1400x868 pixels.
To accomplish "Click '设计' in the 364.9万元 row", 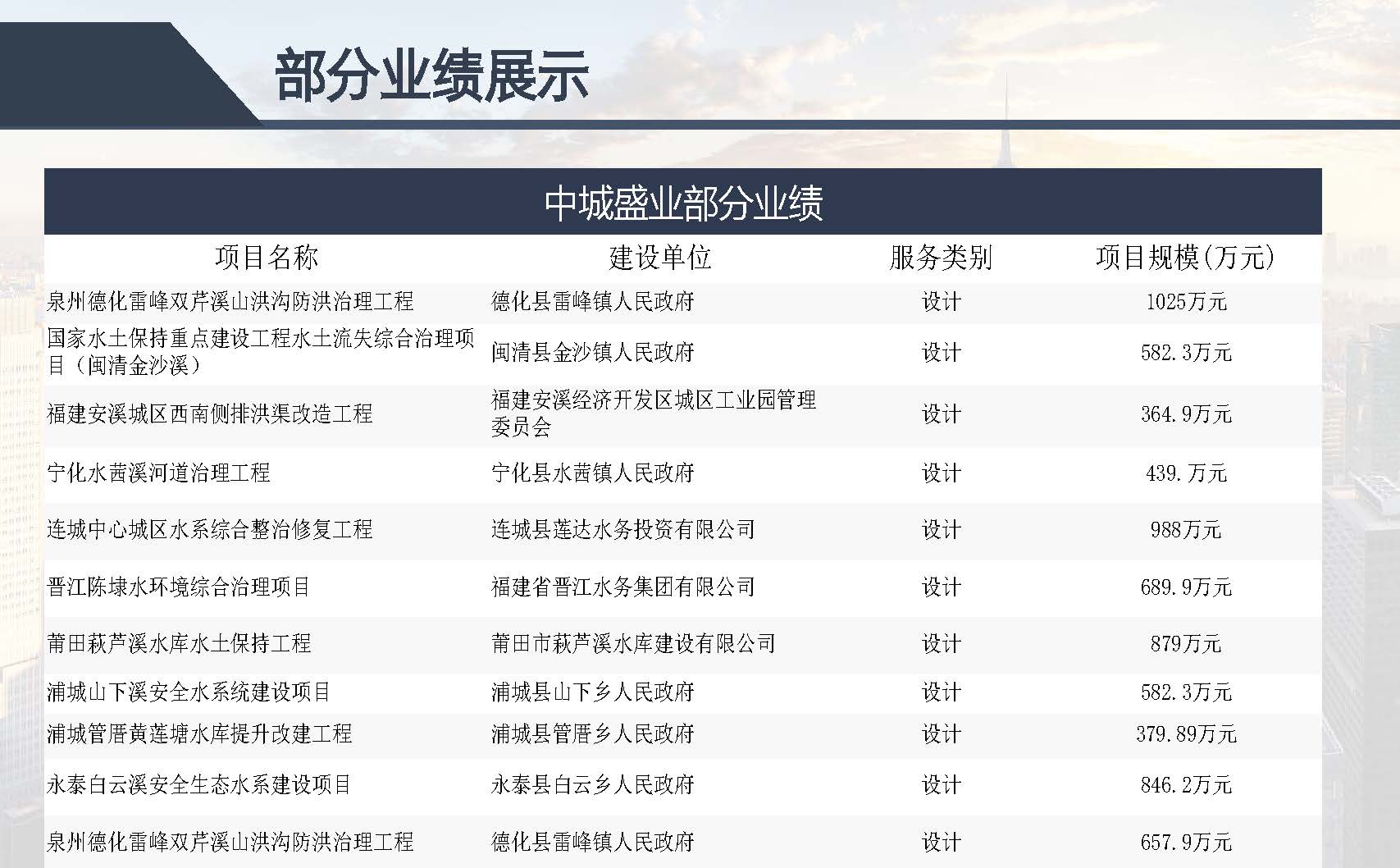I will (941, 414).
